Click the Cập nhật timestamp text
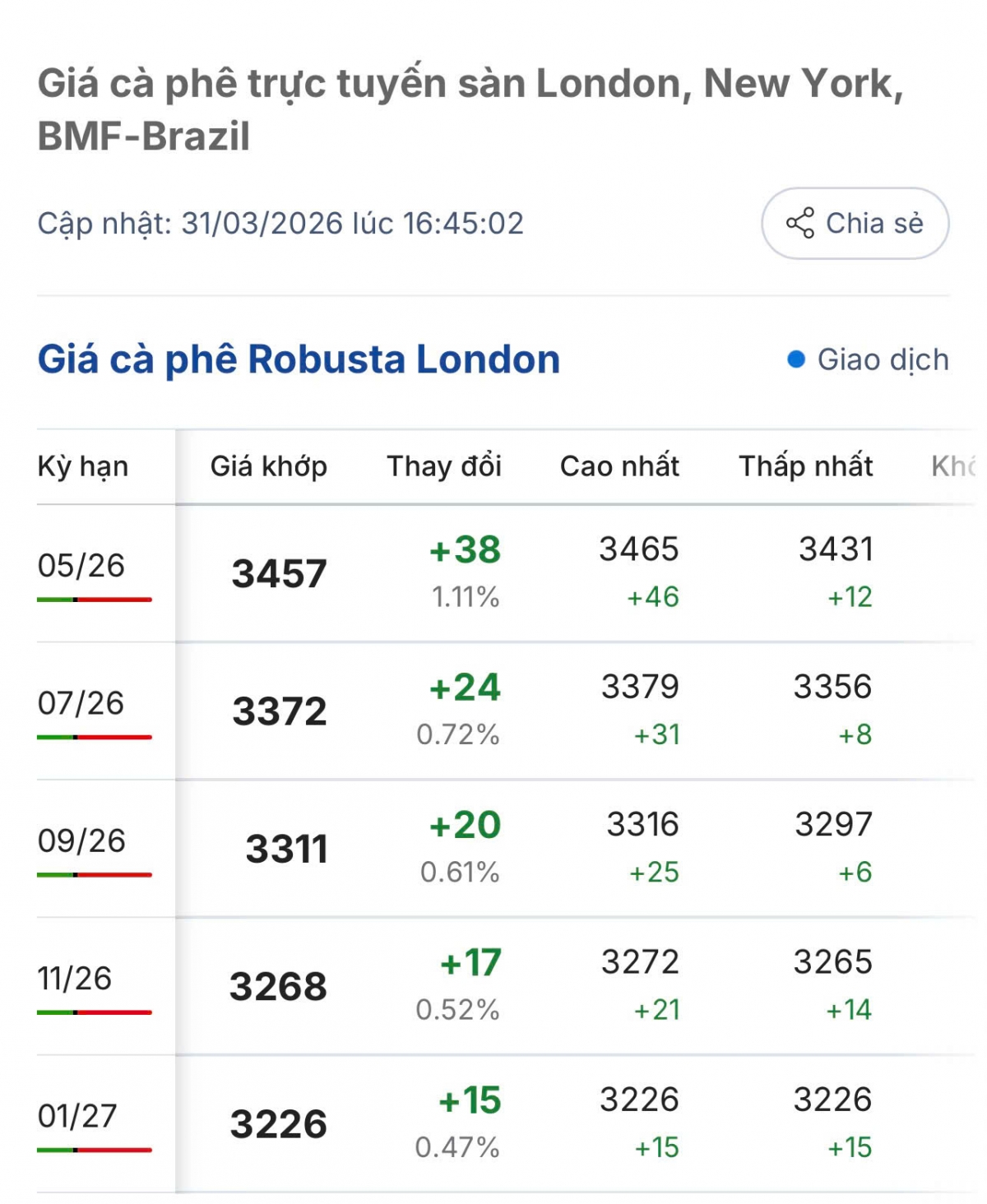Screen dimensions: 987x1204 280,223
